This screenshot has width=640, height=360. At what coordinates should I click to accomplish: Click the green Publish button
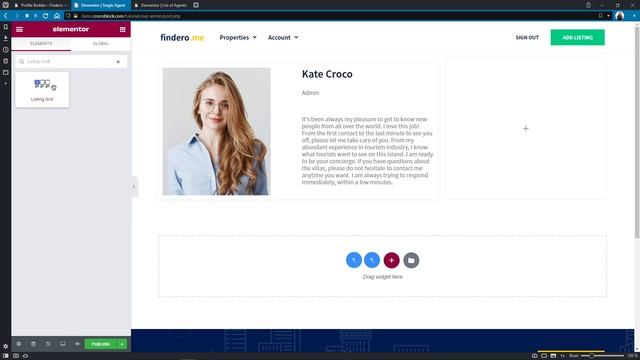click(101, 344)
